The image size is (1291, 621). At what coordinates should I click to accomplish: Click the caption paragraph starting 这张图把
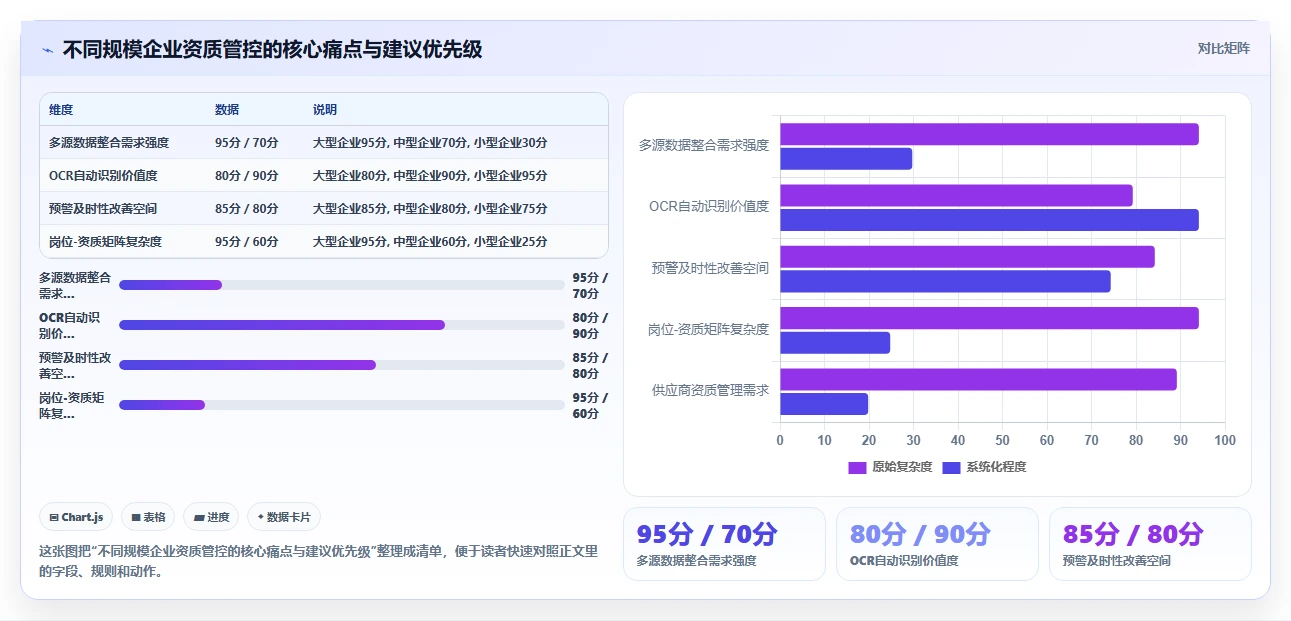[x=318, y=561]
